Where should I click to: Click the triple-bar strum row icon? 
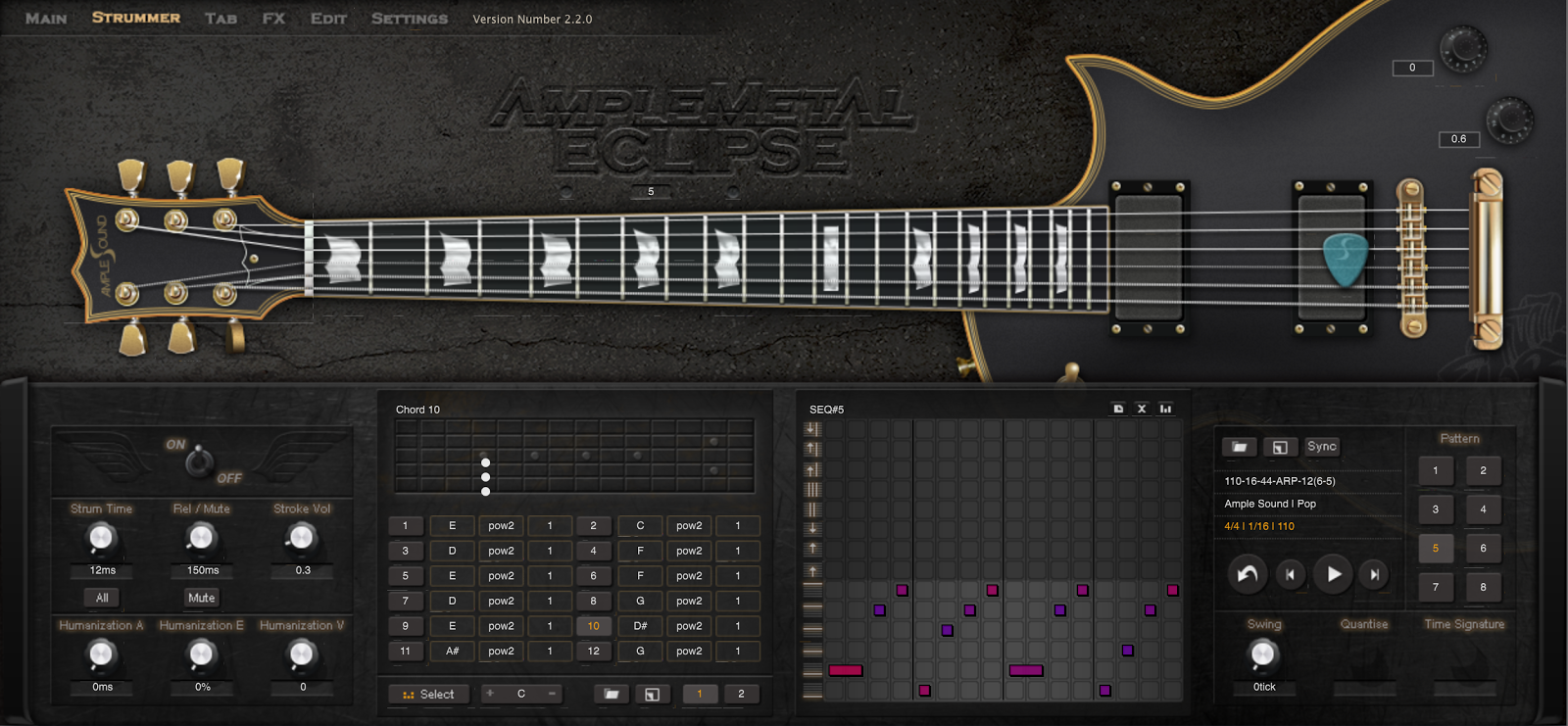(812, 490)
